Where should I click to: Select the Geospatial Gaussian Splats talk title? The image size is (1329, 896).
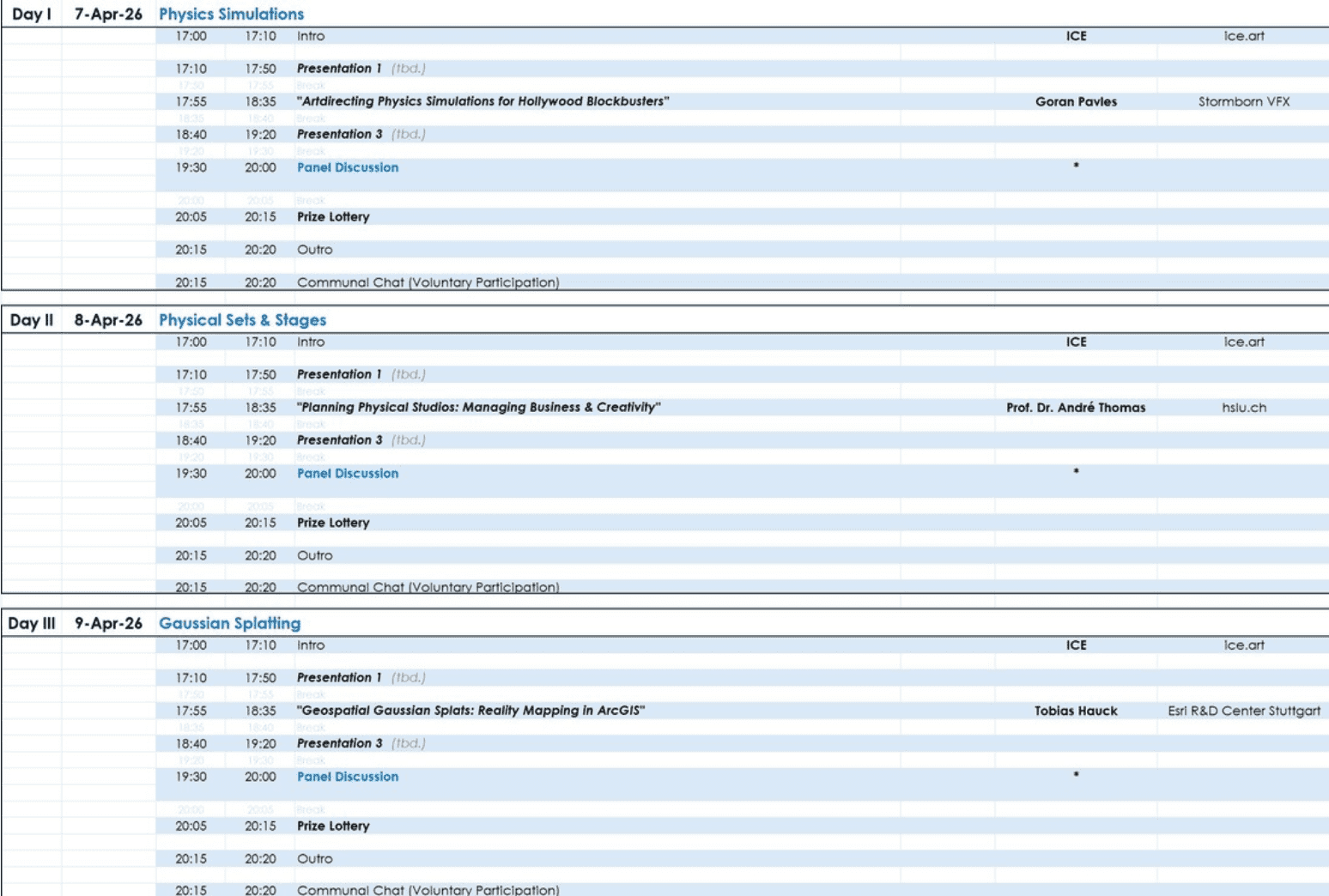(472, 711)
